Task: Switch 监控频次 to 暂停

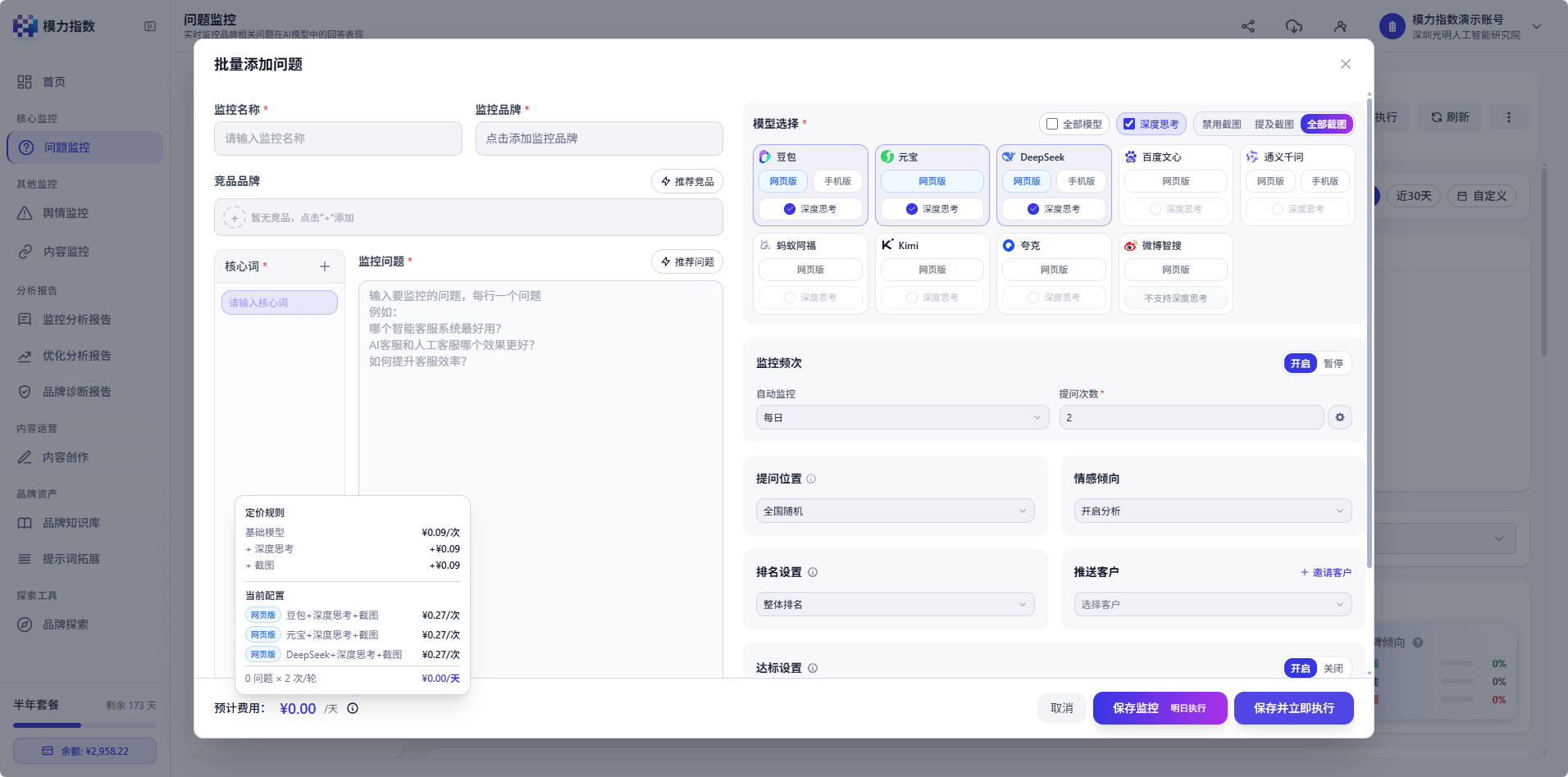Action: coord(1333,363)
